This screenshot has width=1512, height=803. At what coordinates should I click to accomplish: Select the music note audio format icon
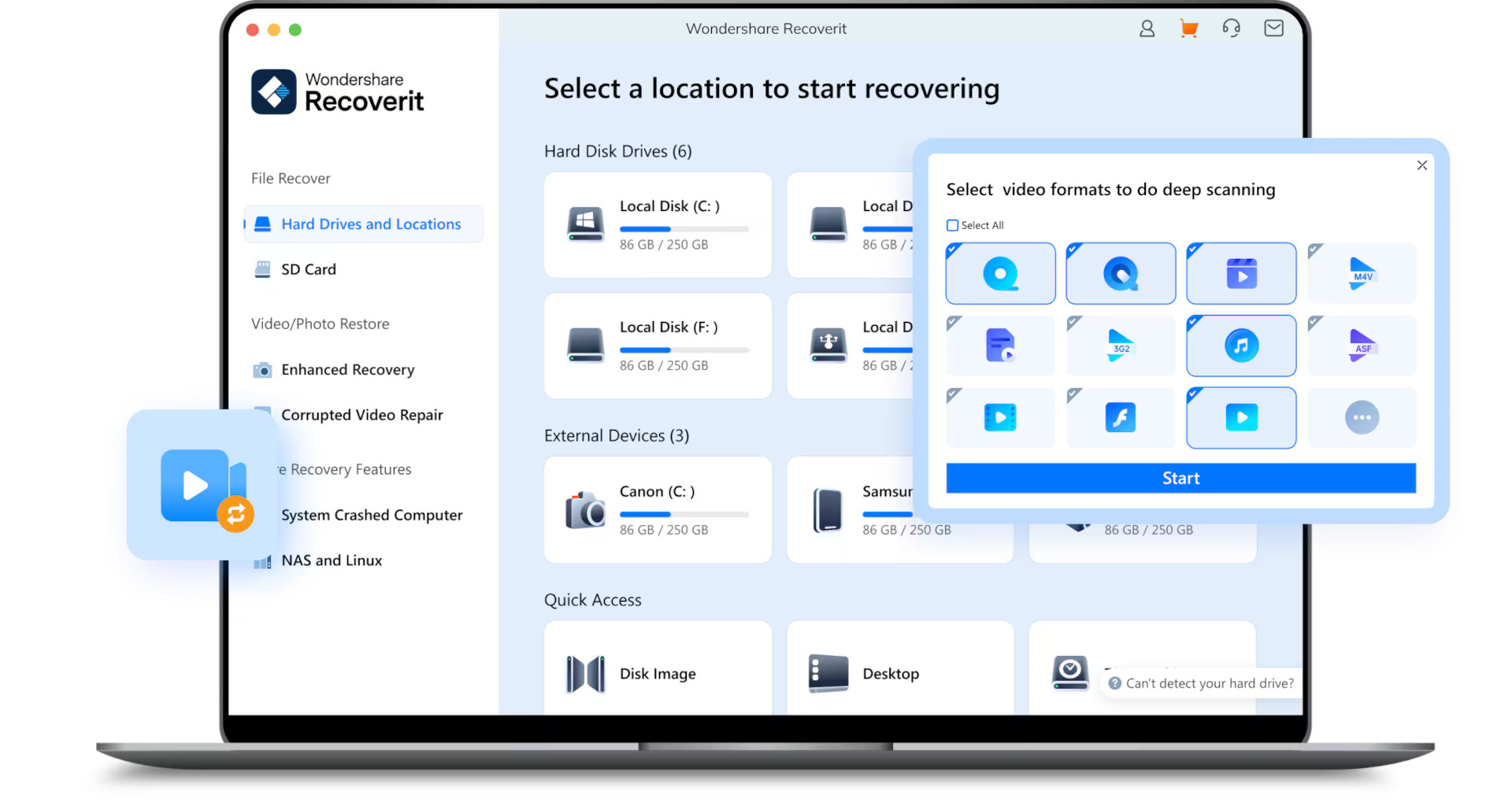[1241, 346]
